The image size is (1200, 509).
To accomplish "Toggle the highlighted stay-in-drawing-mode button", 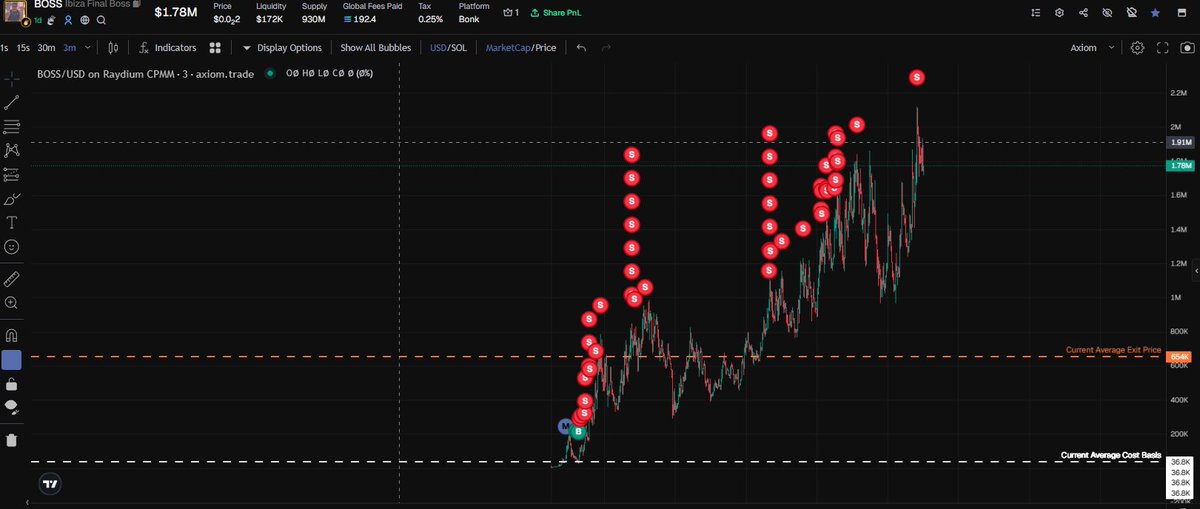I will coord(12,359).
